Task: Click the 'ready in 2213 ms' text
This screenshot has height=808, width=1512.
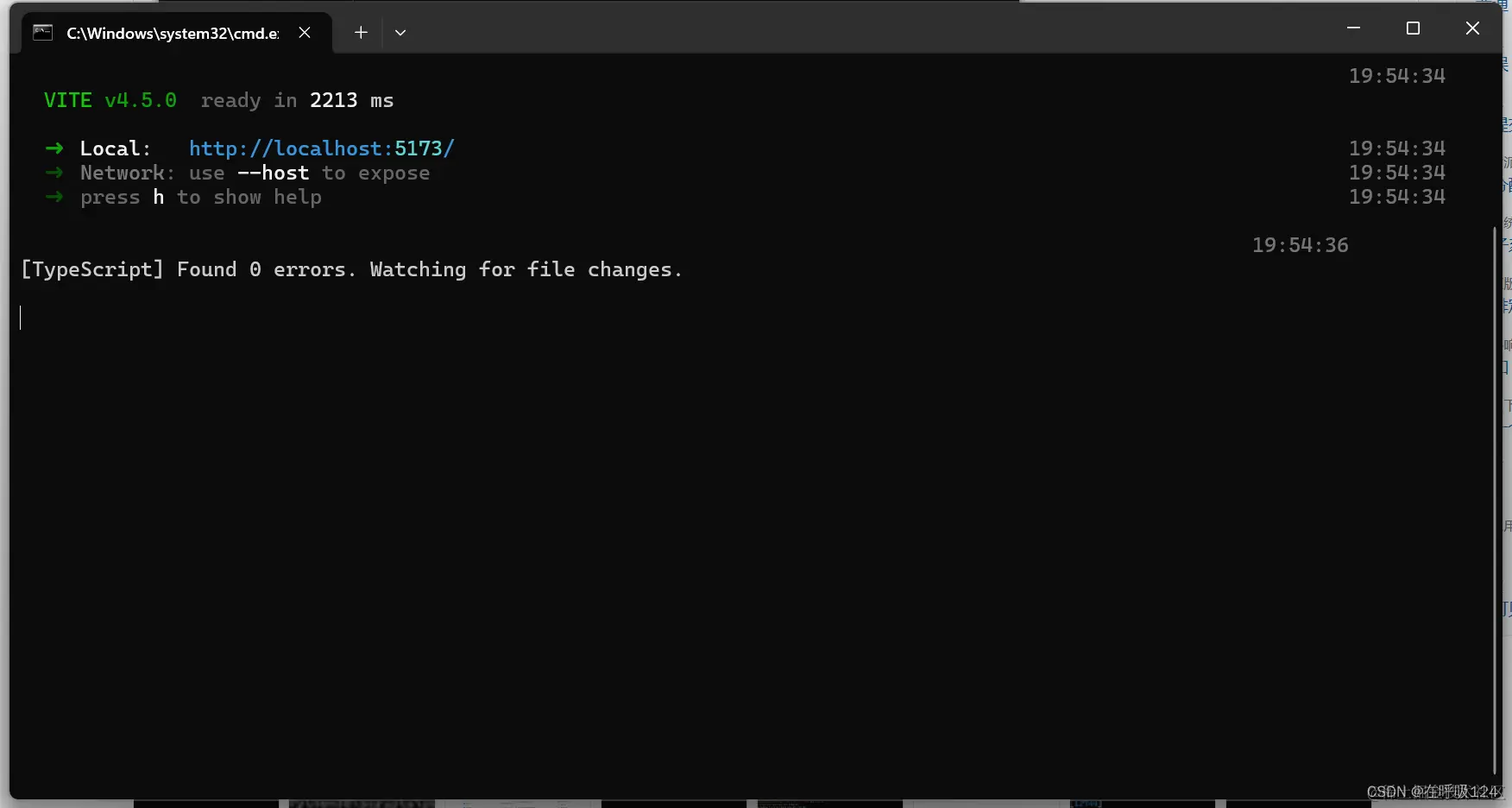Action: (x=297, y=101)
